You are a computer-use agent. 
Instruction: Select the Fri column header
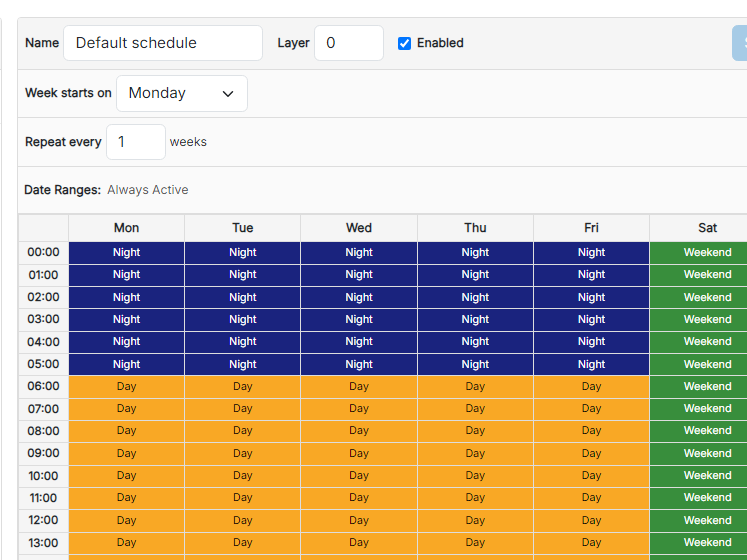pos(591,228)
